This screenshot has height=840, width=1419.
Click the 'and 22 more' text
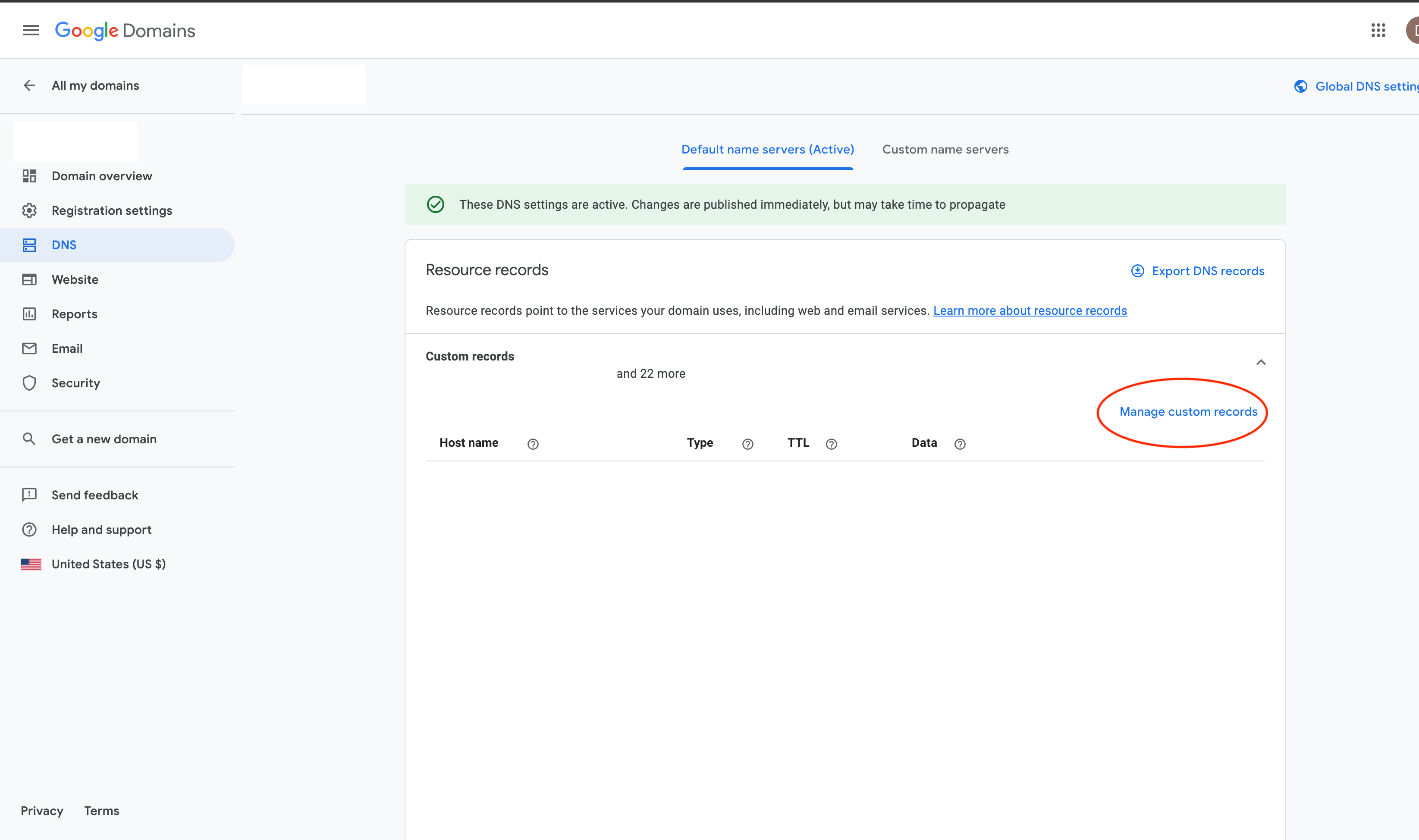[651, 373]
